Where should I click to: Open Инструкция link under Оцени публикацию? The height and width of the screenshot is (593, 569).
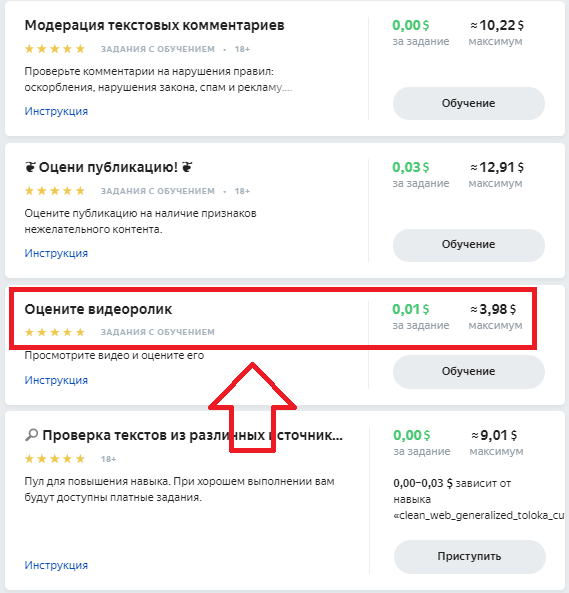click(56, 253)
